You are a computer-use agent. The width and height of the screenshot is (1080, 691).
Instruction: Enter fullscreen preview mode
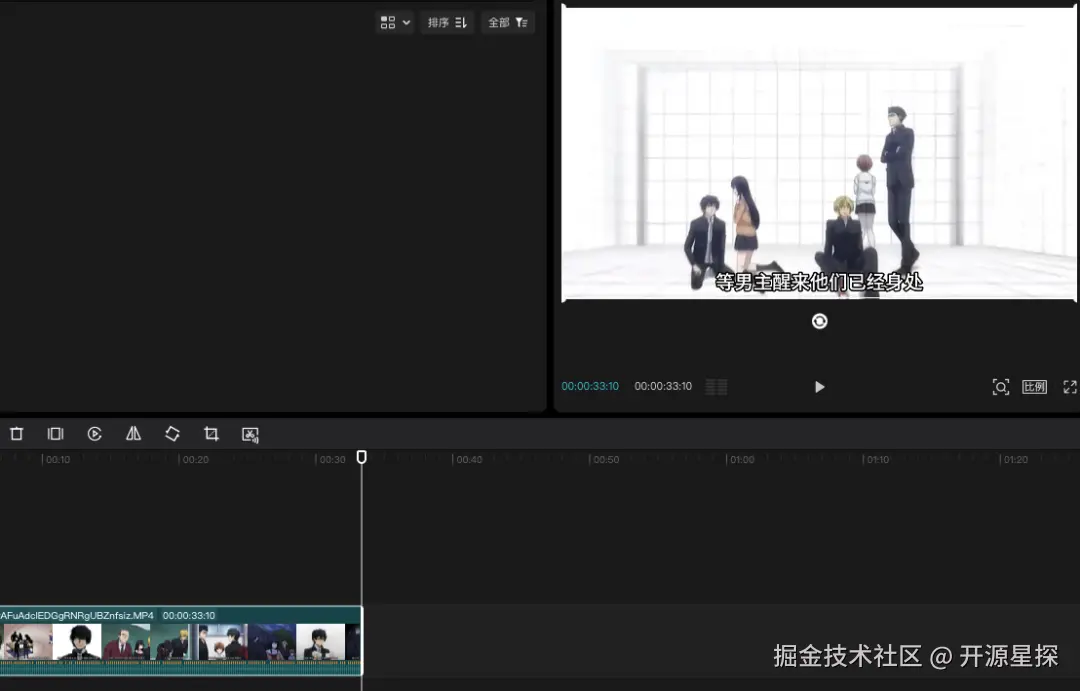click(x=1070, y=387)
